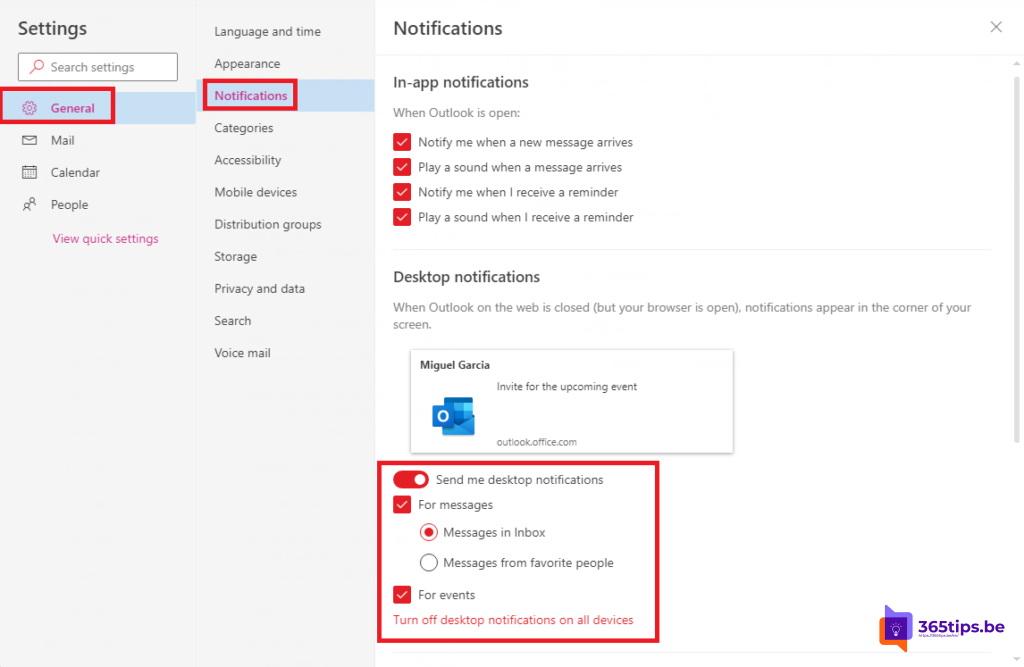Click the People icon in sidebar

30,205
